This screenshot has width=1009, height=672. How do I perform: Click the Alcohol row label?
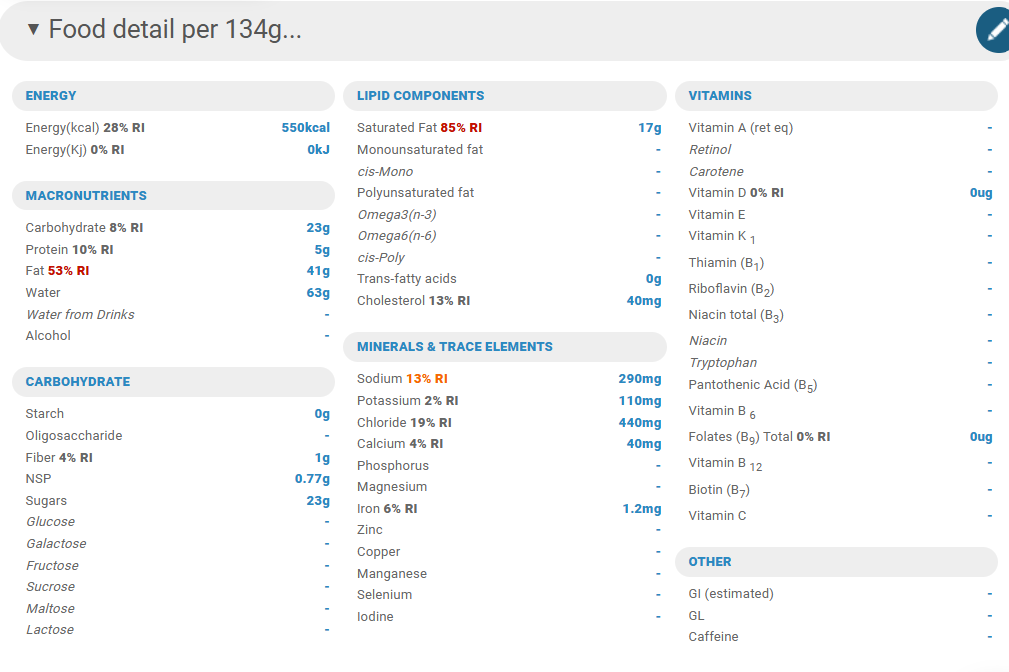pos(48,336)
